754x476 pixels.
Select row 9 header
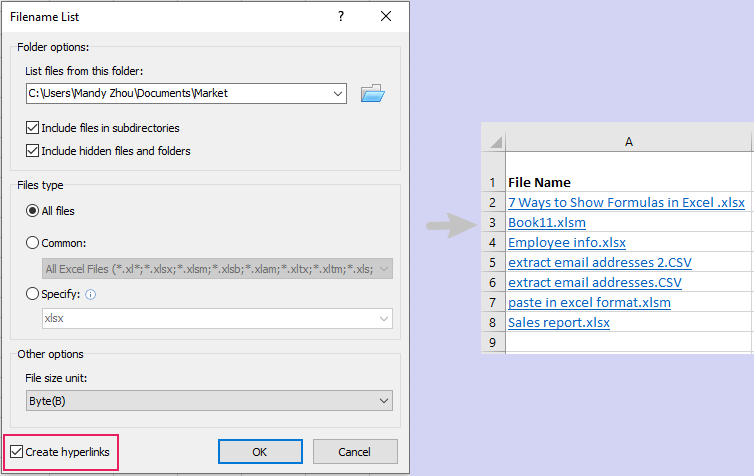click(x=493, y=342)
